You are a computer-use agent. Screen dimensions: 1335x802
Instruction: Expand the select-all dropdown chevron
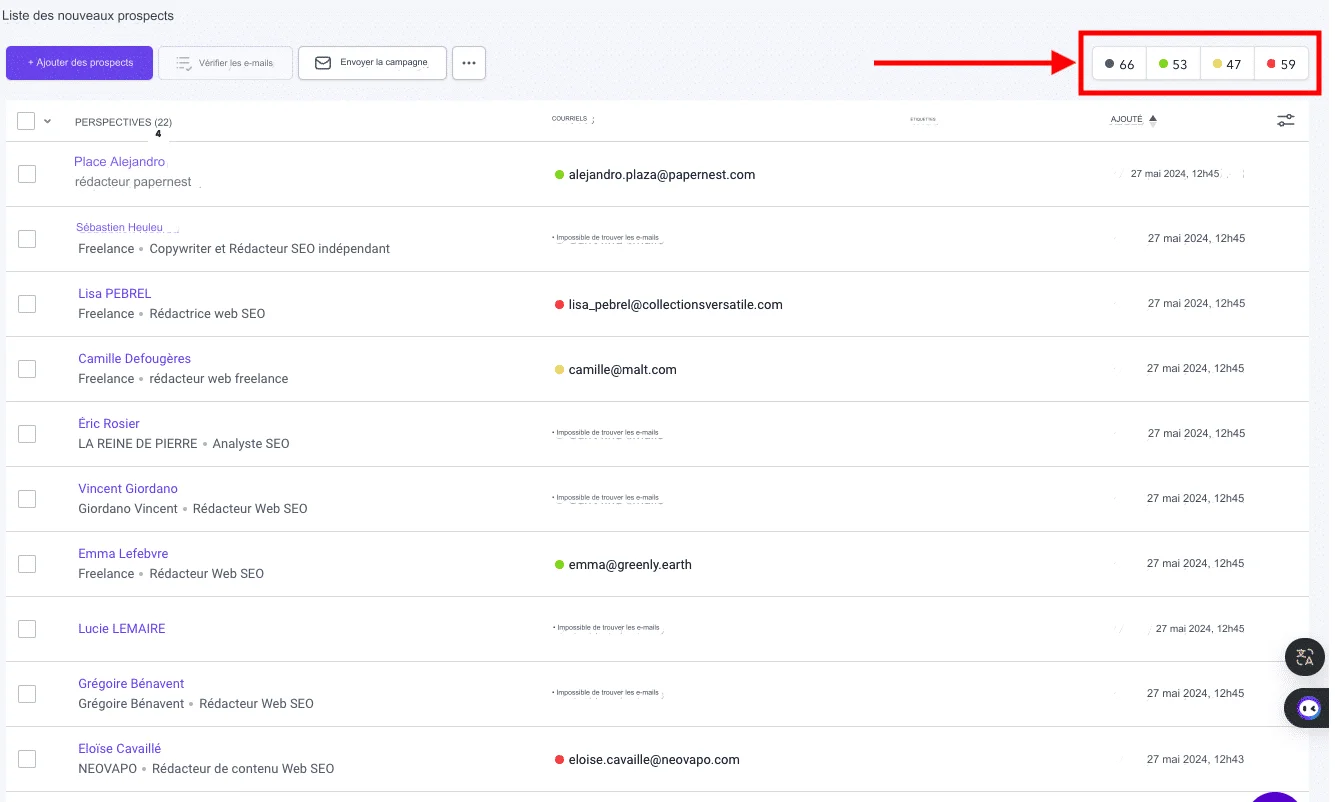click(47, 121)
